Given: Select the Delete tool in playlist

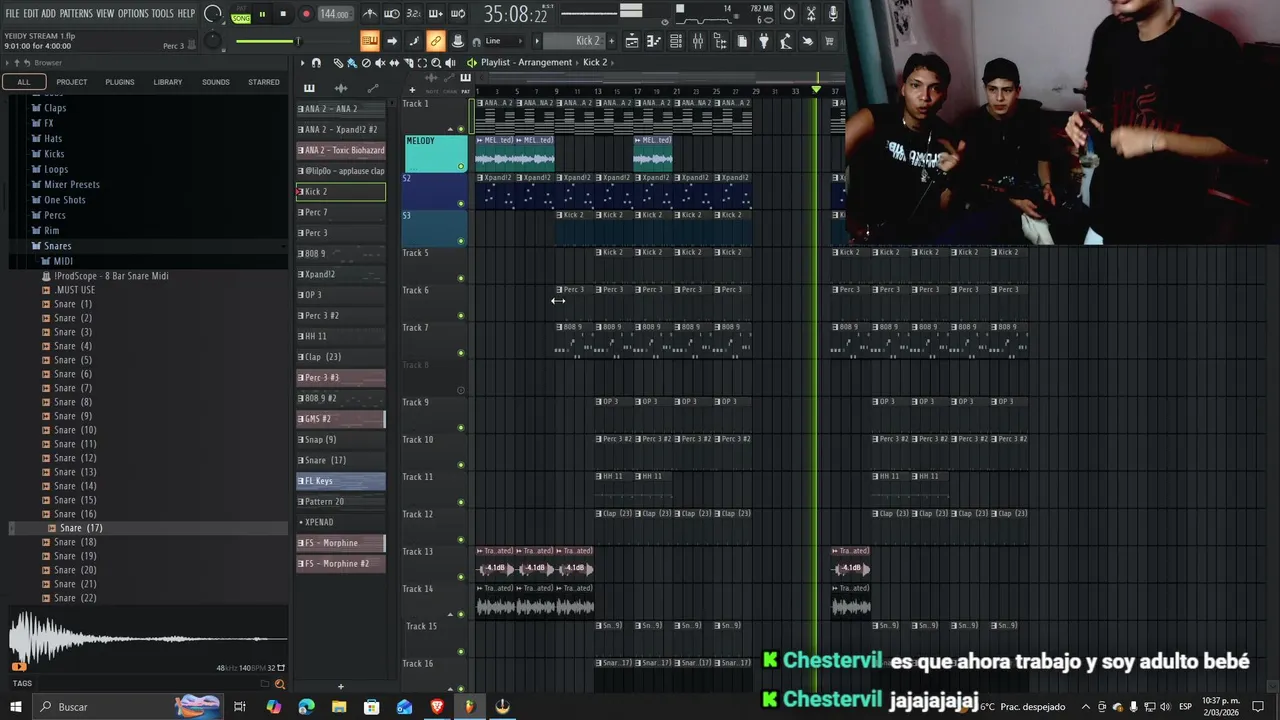Looking at the screenshot, I should [x=366, y=62].
